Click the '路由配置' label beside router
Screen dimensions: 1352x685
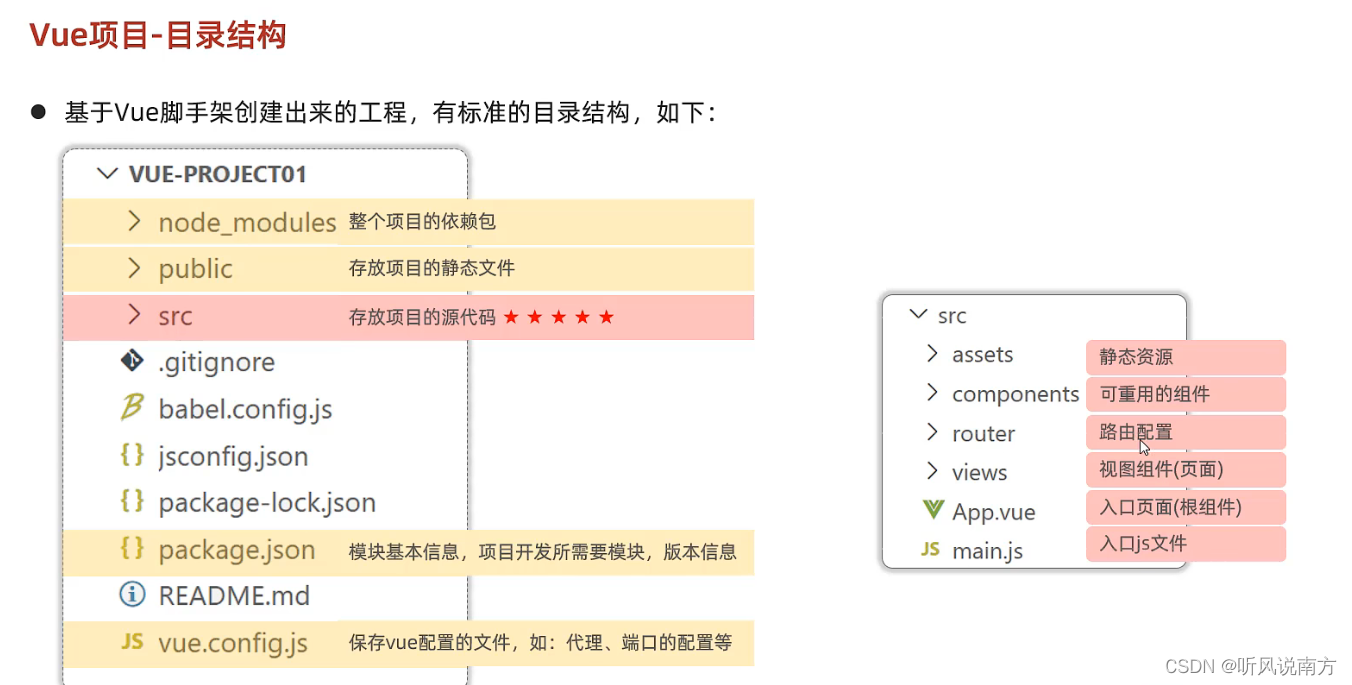[1136, 432]
